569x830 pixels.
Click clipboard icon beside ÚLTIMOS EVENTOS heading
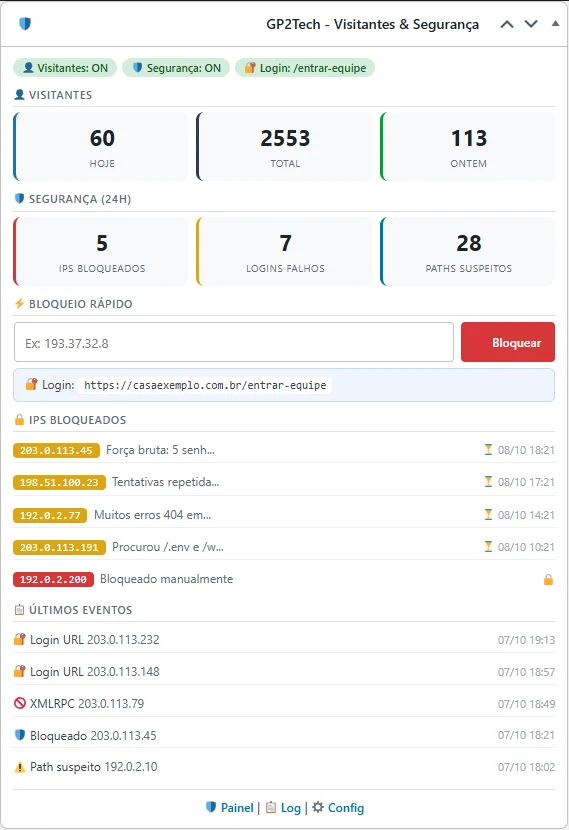pyautogui.click(x=20, y=610)
